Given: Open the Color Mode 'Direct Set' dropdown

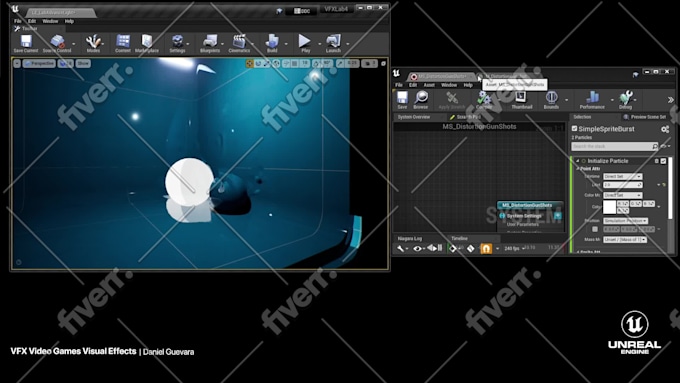Looking at the screenshot, I should coord(623,195).
